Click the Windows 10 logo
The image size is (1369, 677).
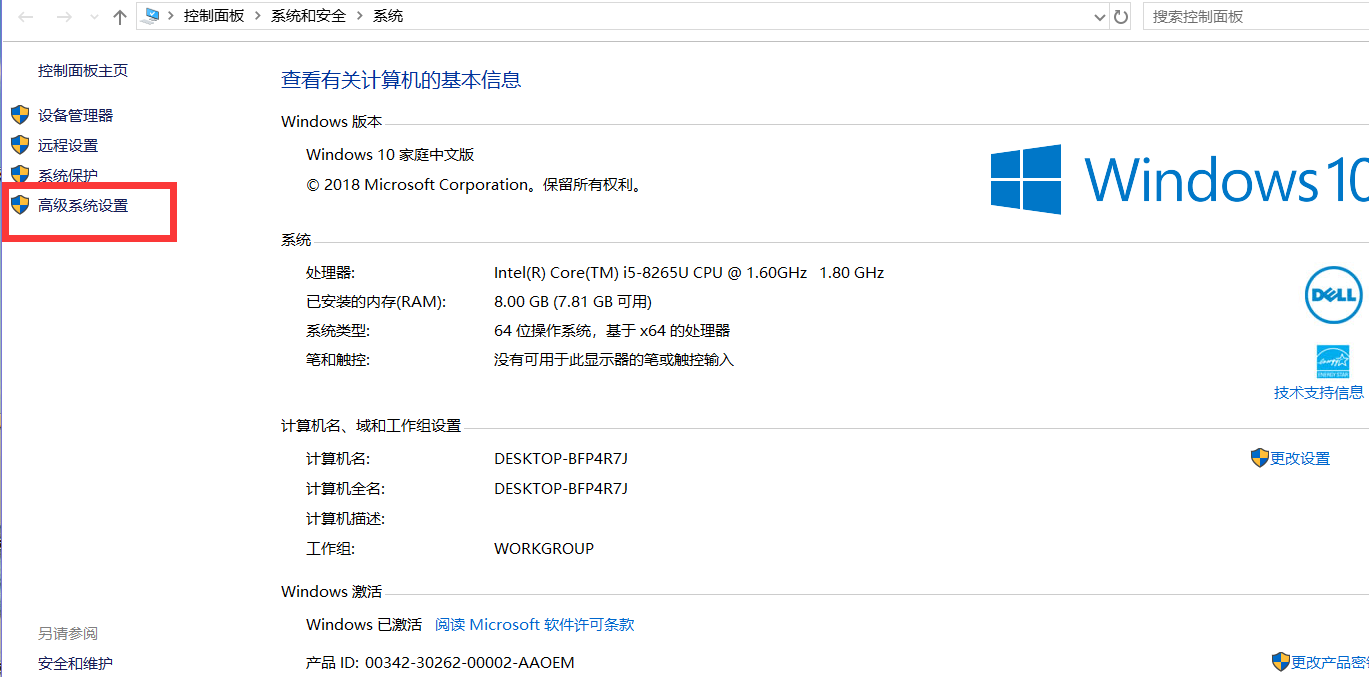(x=1179, y=180)
